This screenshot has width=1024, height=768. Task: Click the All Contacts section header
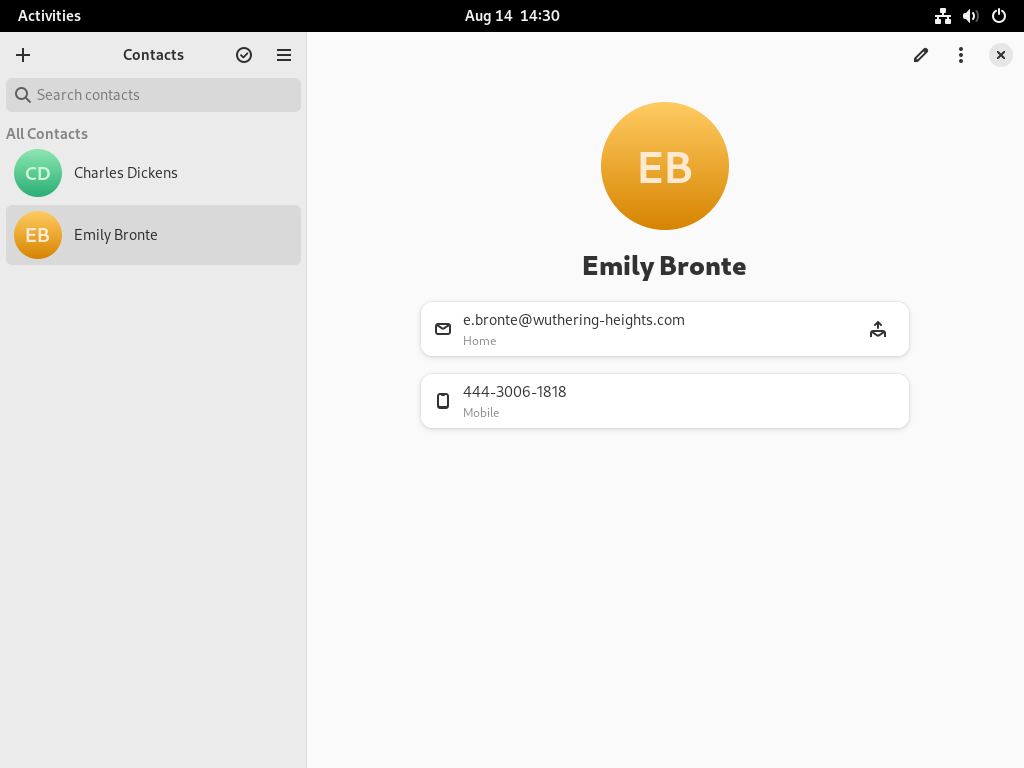47,134
